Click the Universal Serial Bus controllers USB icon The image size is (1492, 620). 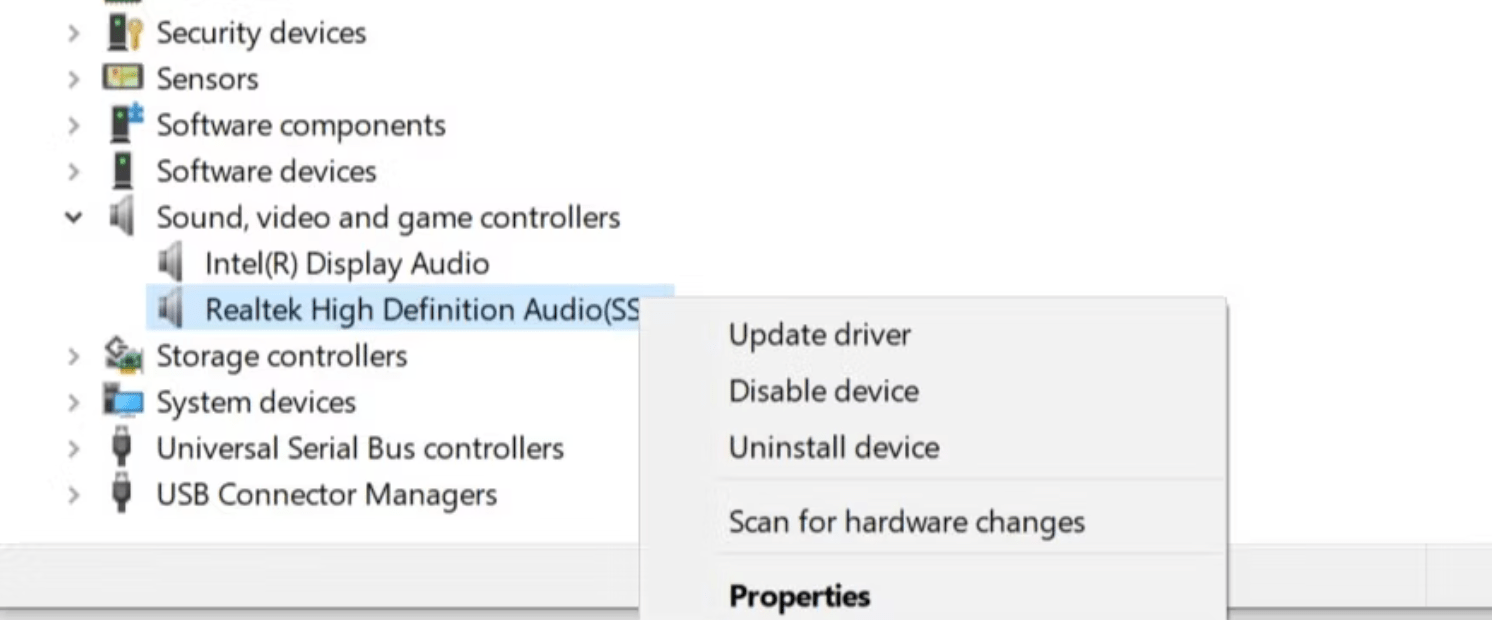pos(122,448)
